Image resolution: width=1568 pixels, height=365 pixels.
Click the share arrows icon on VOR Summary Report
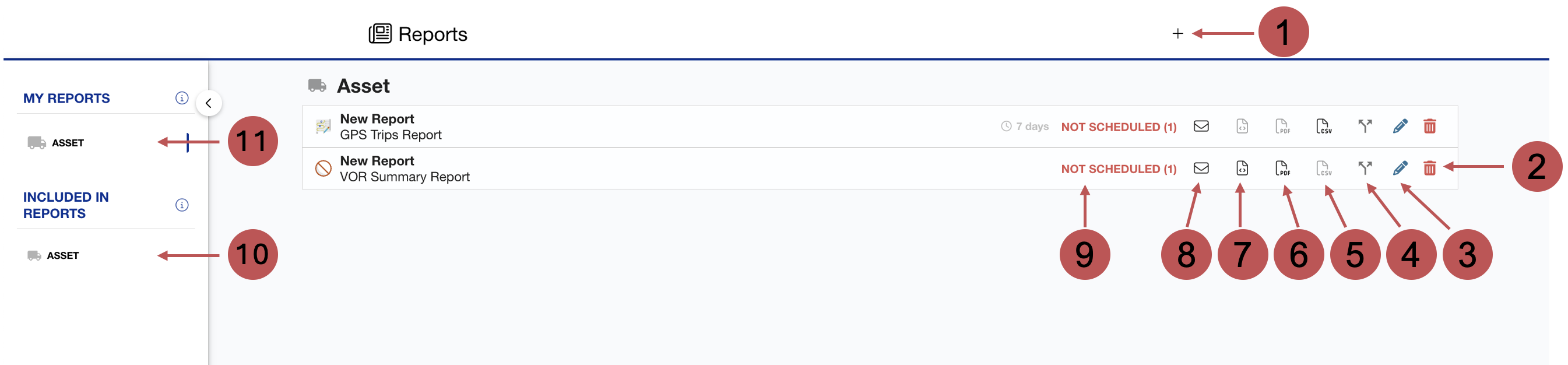tap(1365, 168)
